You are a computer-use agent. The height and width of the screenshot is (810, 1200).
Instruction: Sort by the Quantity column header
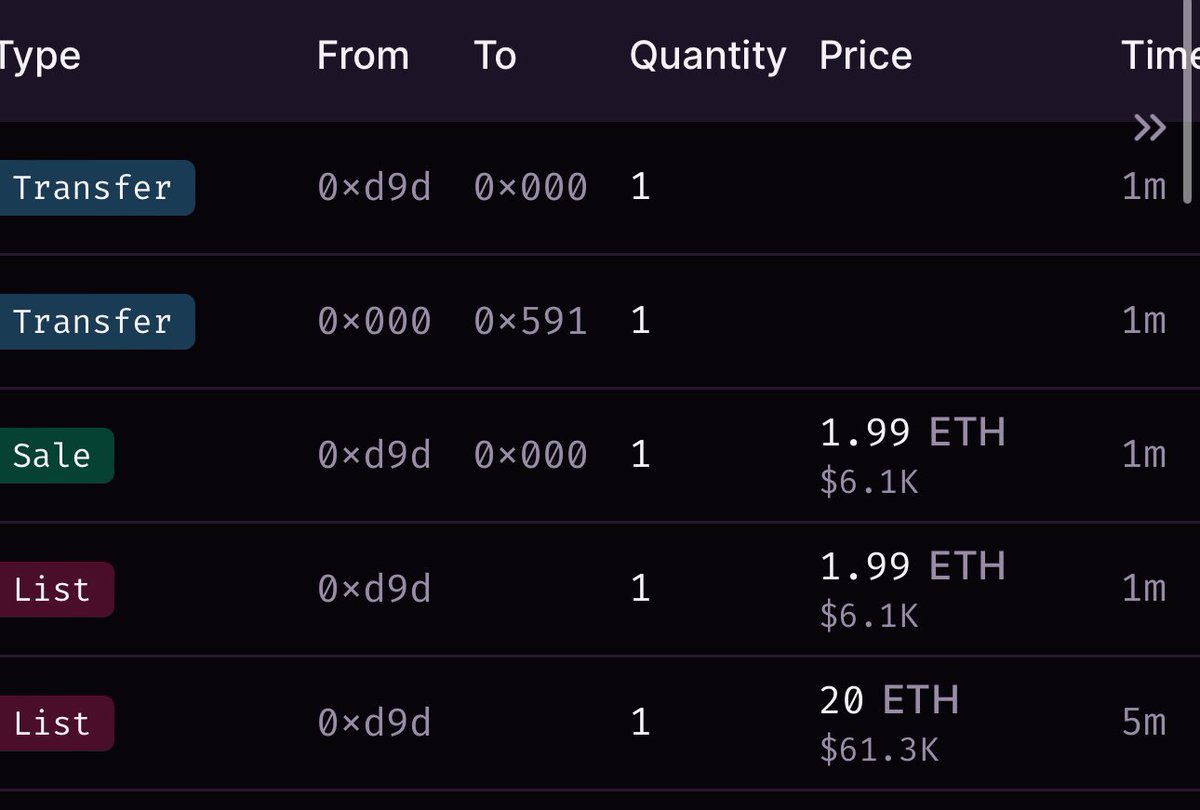[708, 57]
